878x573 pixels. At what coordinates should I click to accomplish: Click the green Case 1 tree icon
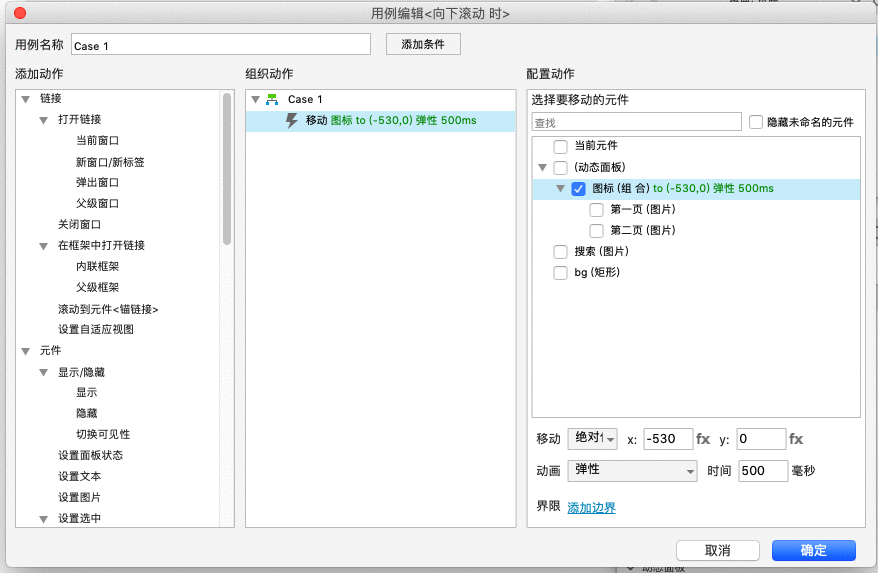(x=272, y=100)
